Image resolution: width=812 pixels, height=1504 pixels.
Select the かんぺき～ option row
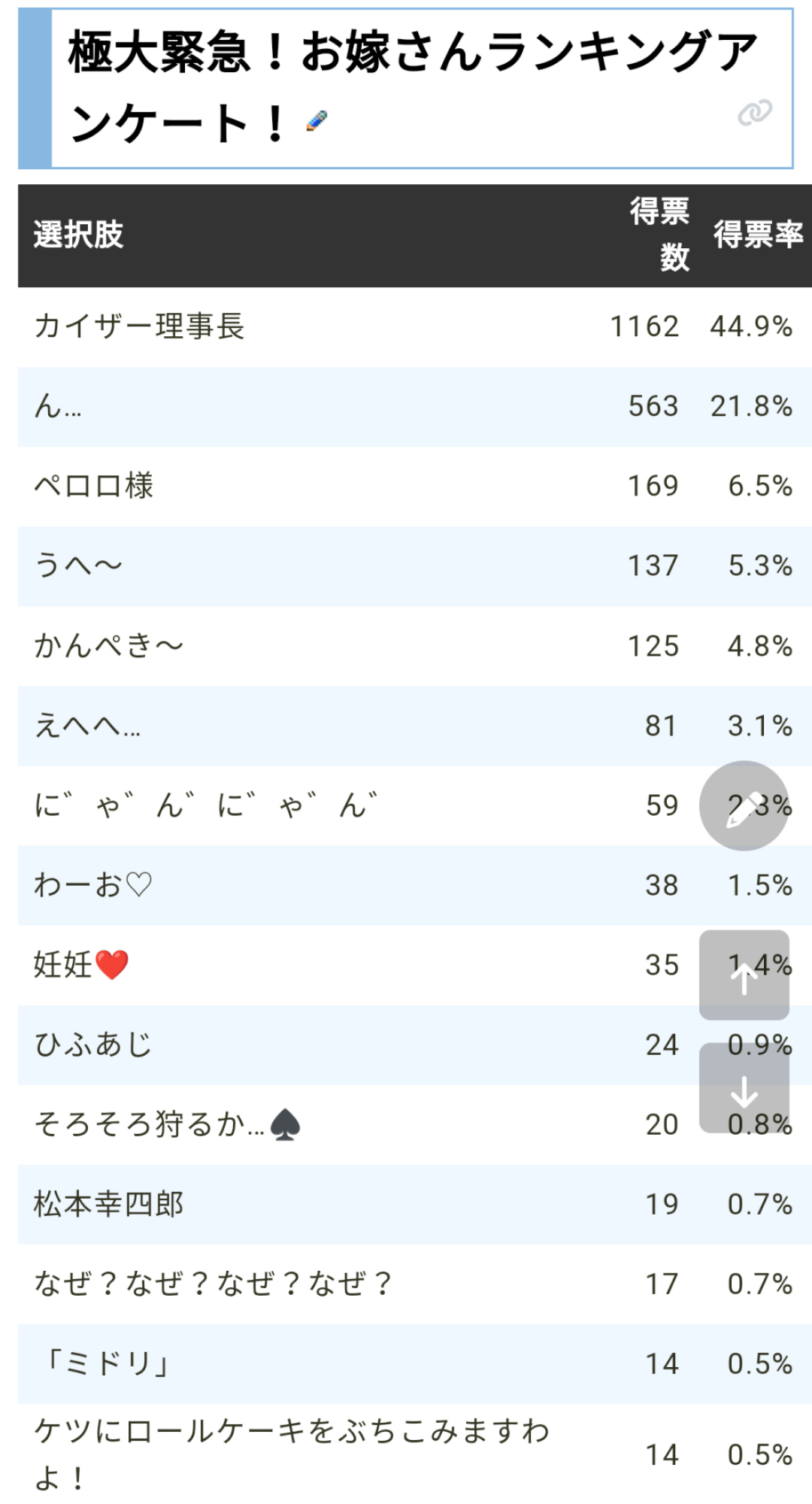pyautogui.click(x=415, y=646)
